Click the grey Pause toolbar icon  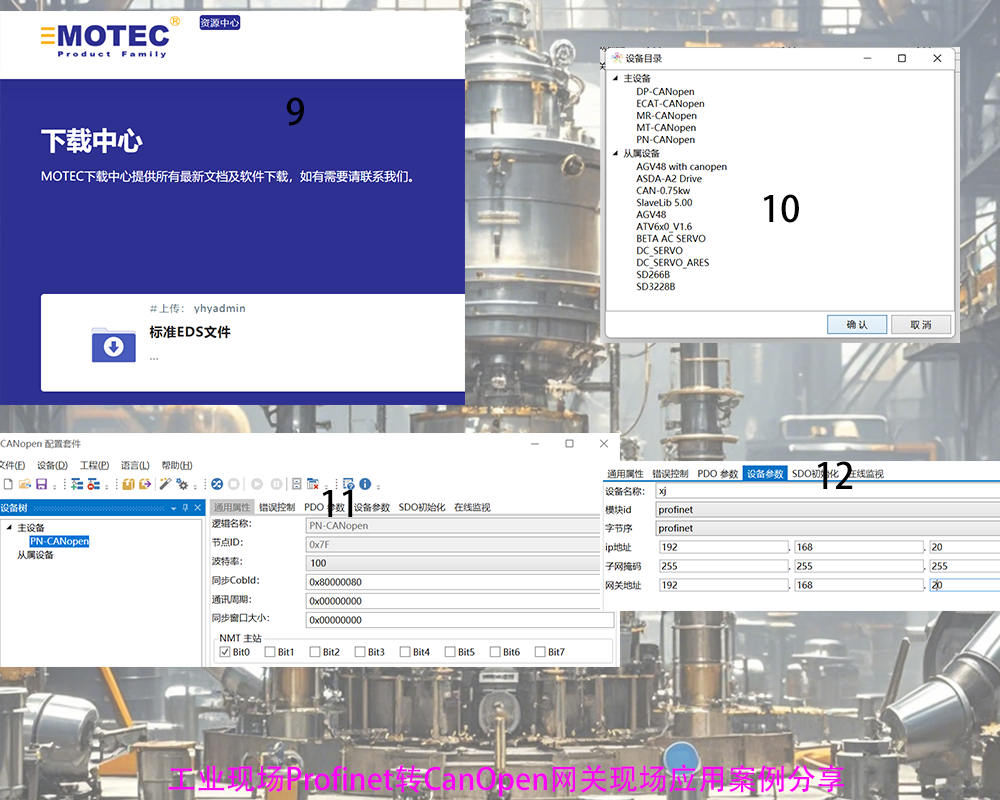coord(277,484)
